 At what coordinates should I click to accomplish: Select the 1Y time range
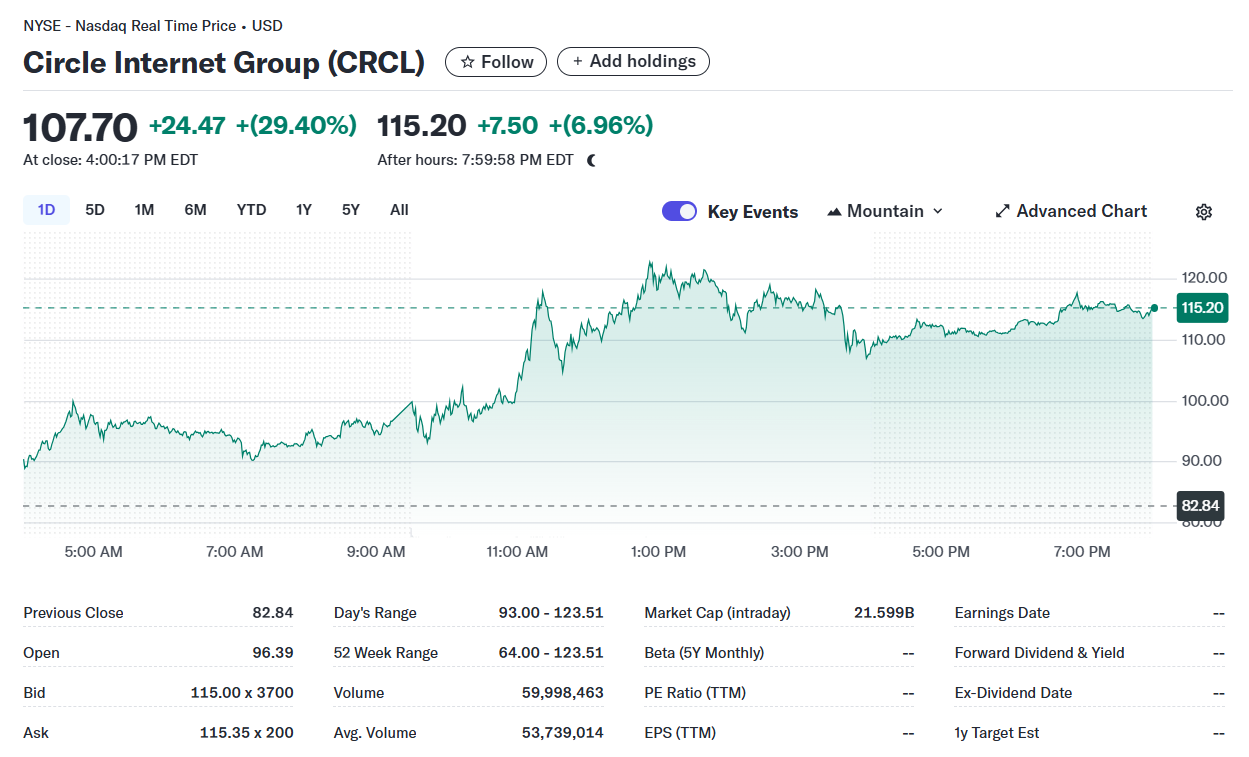[x=304, y=210]
